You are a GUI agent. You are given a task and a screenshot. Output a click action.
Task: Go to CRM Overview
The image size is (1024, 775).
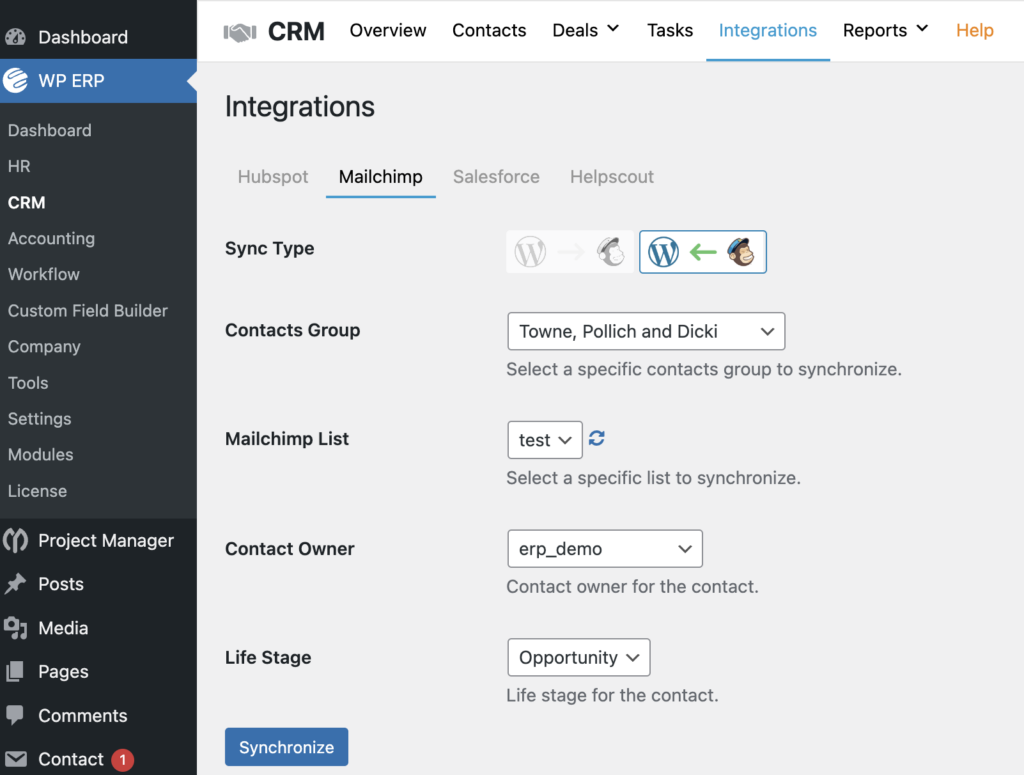point(388,30)
